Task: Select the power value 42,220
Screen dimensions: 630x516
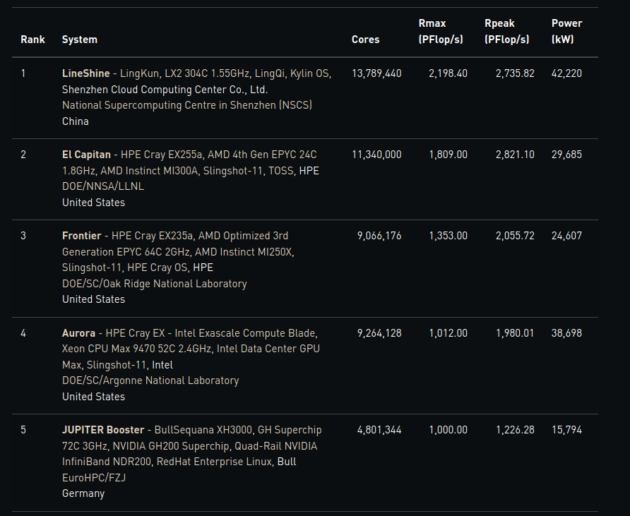Action: click(x=567, y=74)
